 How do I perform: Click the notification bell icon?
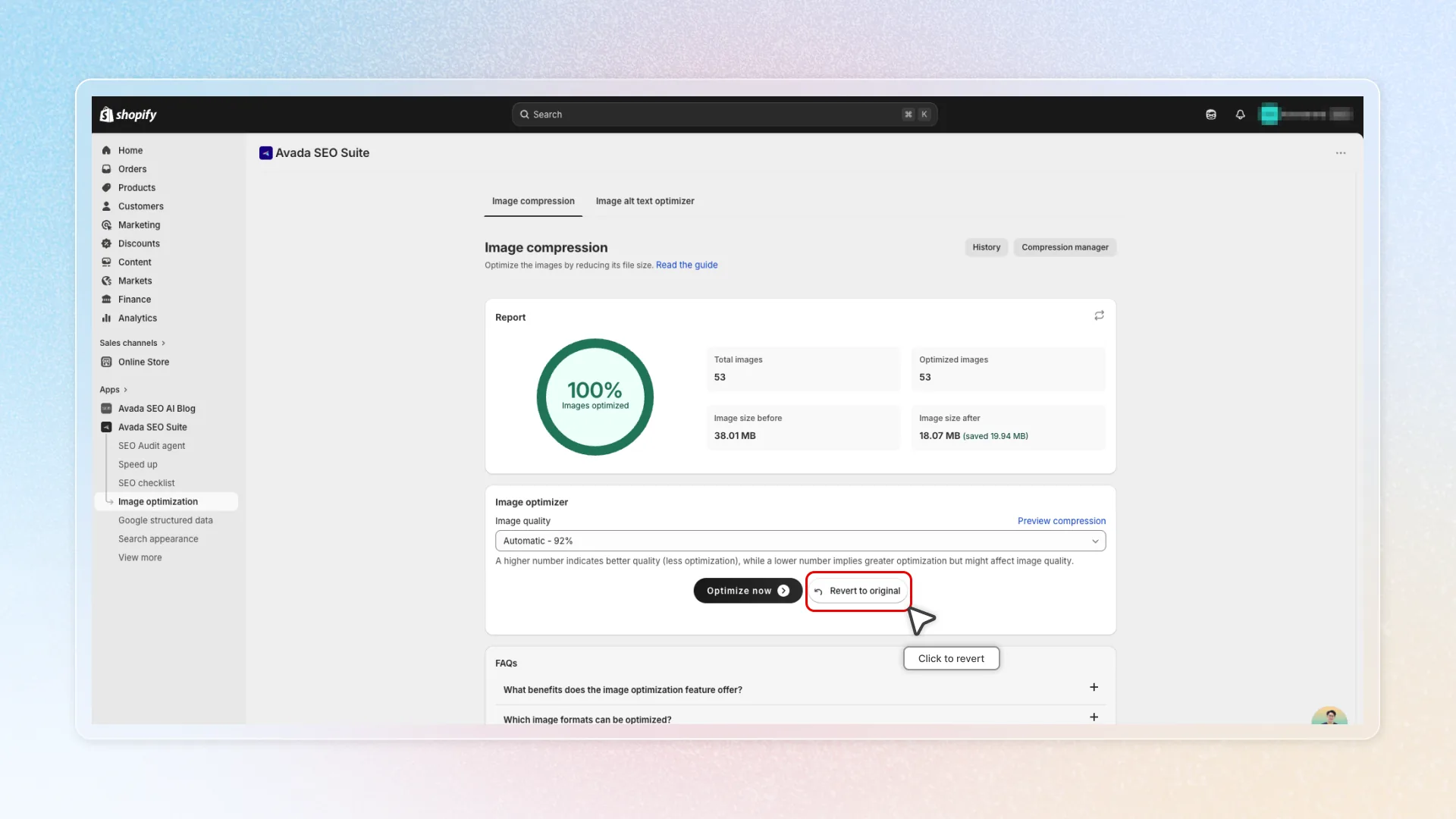click(1240, 115)
